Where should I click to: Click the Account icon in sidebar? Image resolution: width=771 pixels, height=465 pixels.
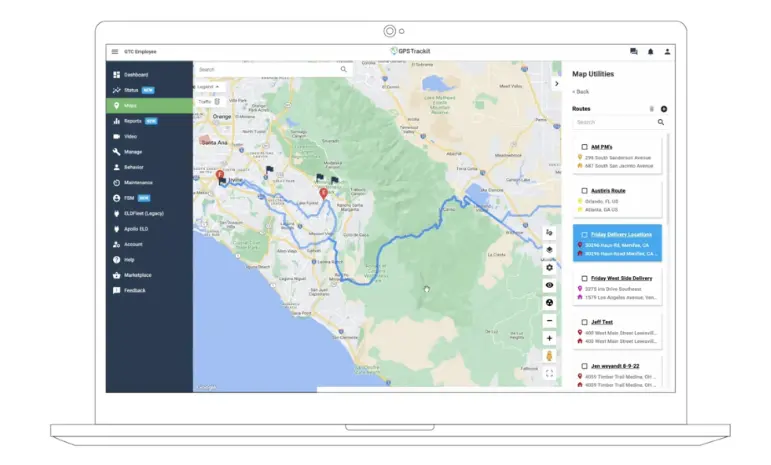tap(117, 244)
